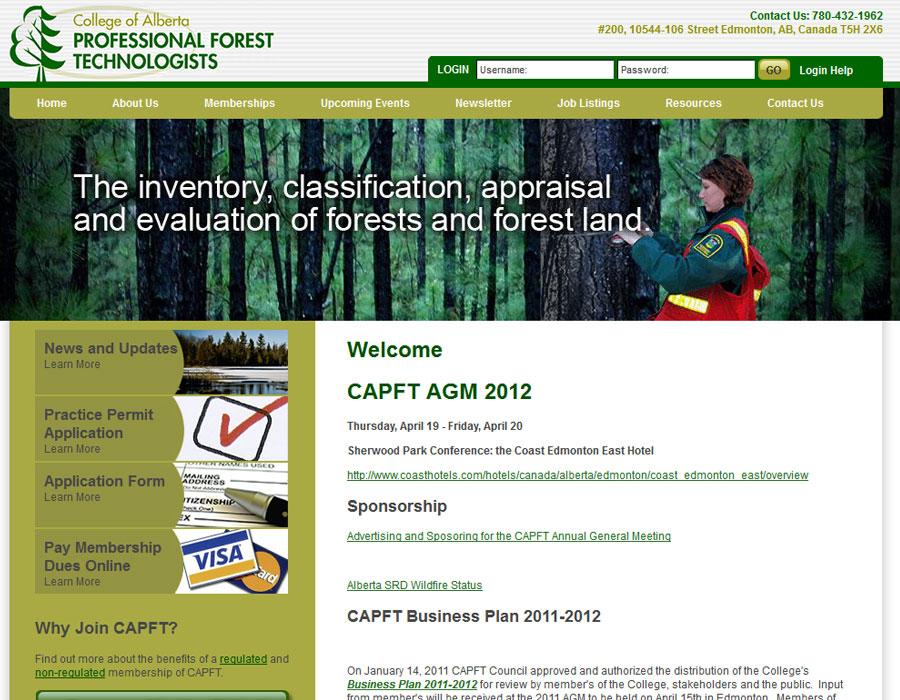Click the forest technologist banner image
Image resolution: width=900 pixels, height=700 pixels.
click(x=450, y=219)
